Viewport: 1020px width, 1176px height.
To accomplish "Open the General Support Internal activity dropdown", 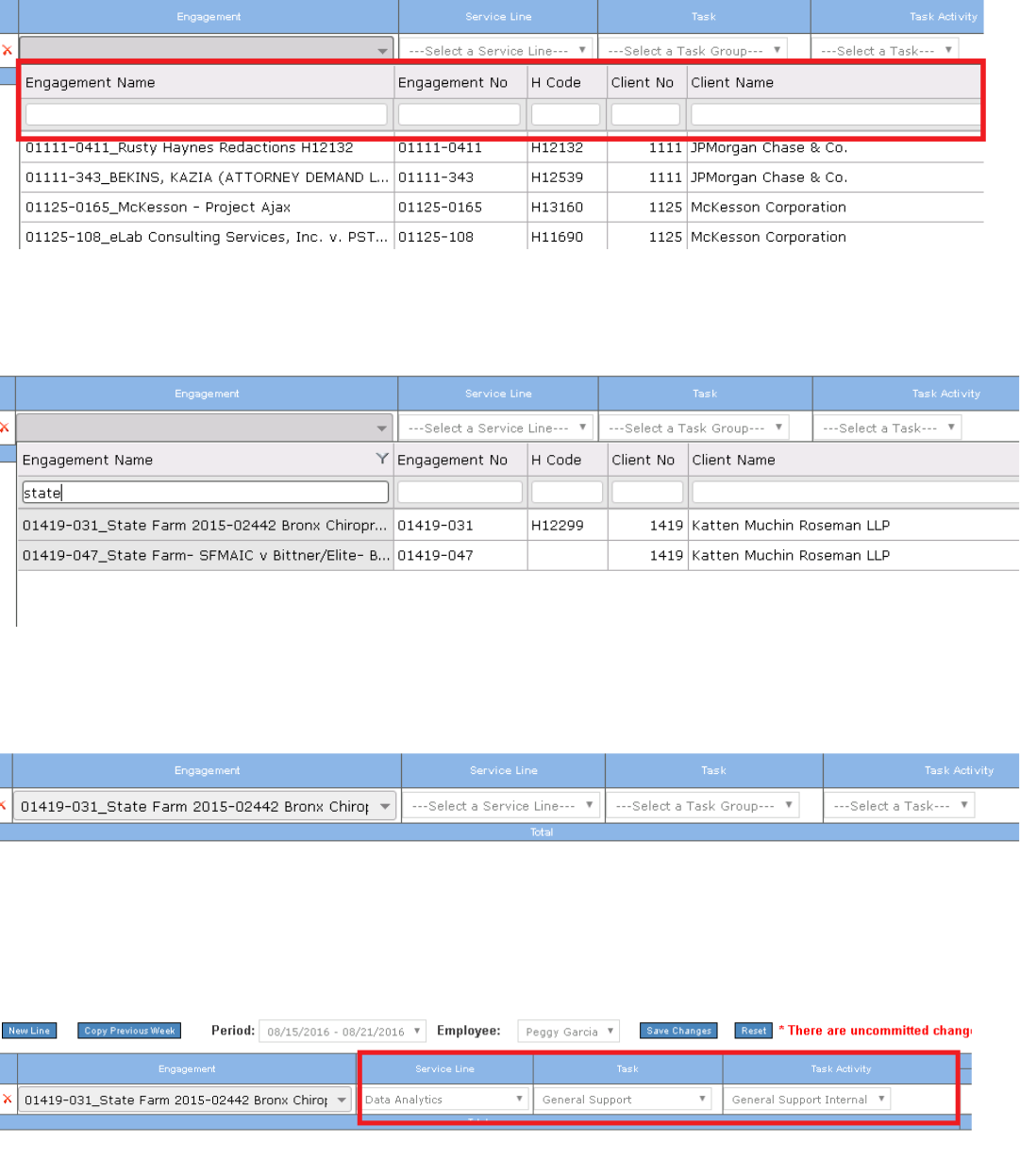I will tap(808, 1100).
